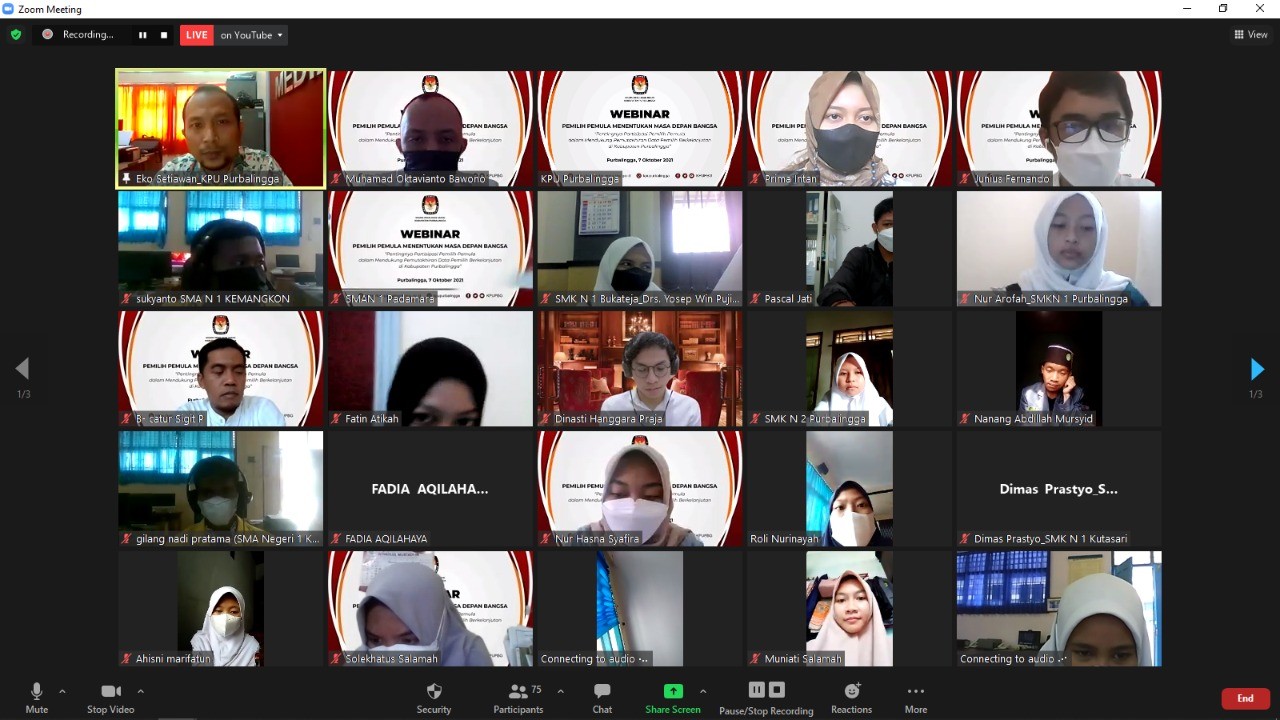Go to next page of participants
Viewport: 1280px width, 720px height.
(x=1257, y=369)
